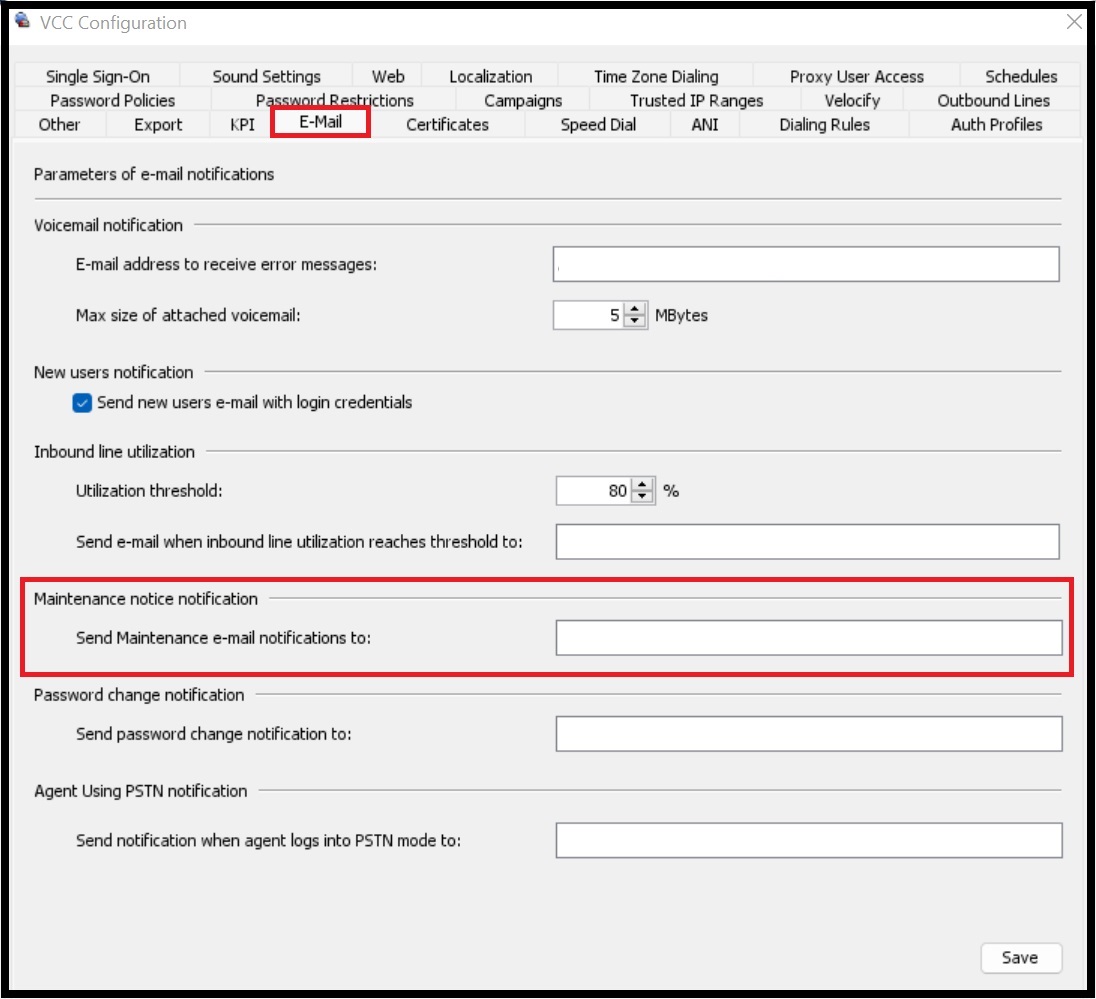Switch to the Sound Settings tab
The image size is (1096, 999).
(x=266, y=76)
